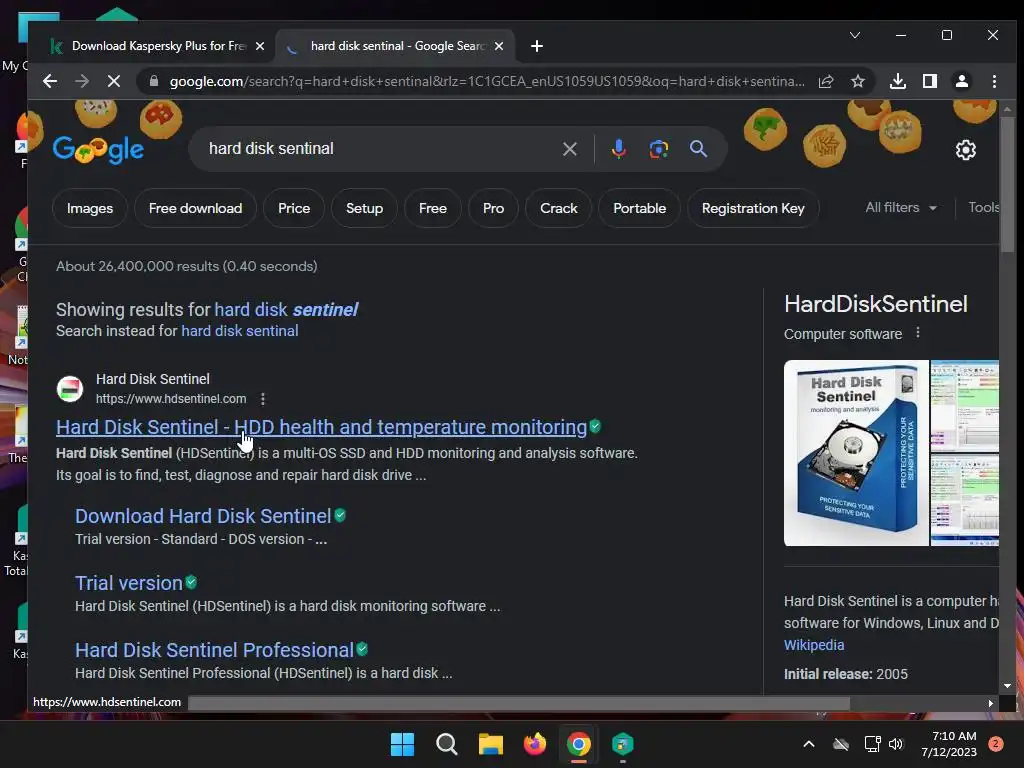Select the Crack filter chip
This screenshot has height=768, width=1024.
pos(558,208)
